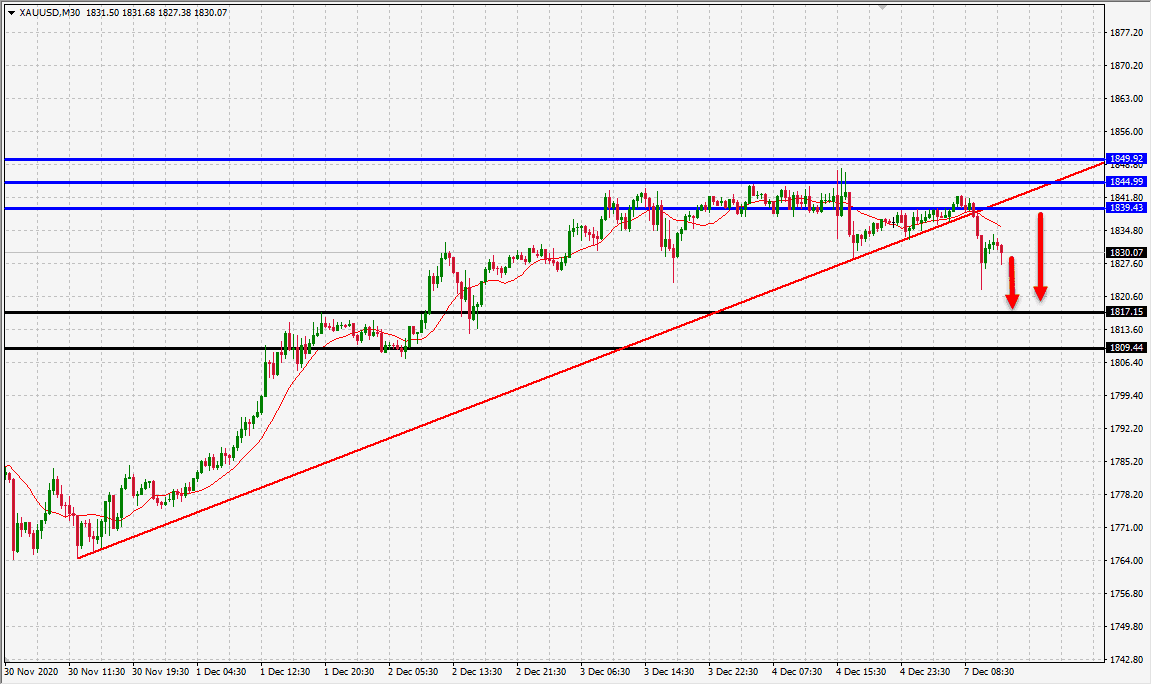Click the 3 Dec 06:30 time label

point(605,672)
